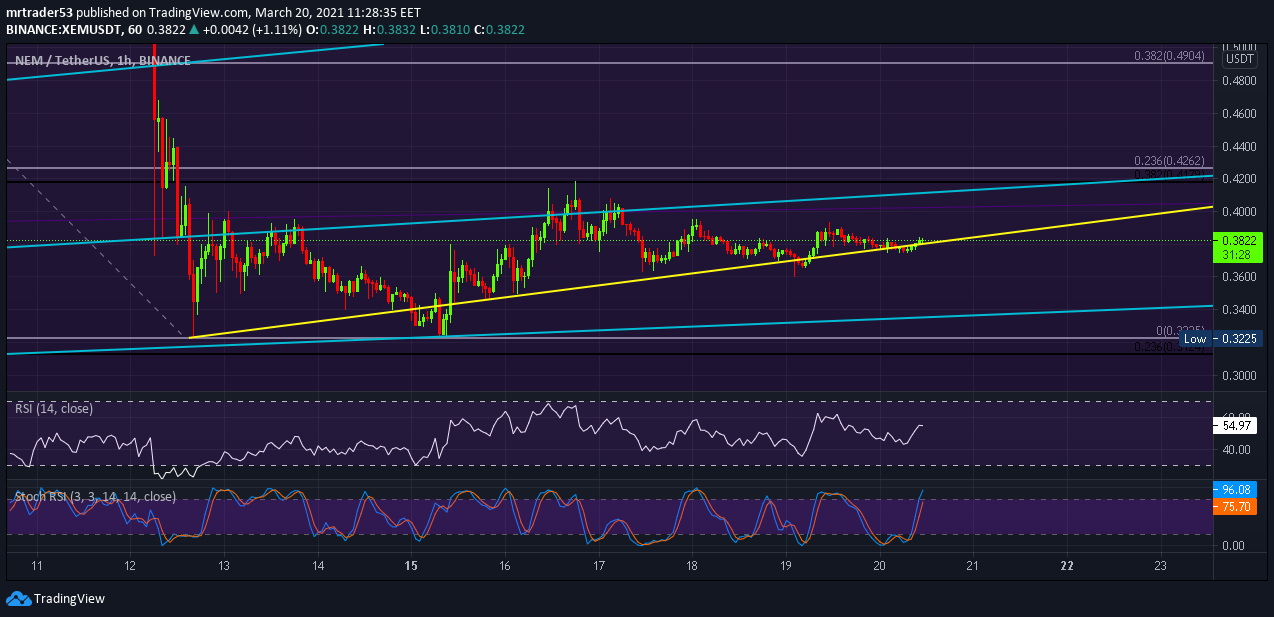This screenshot has height=617, width=1274.
Task: Click date 20 on the time axis
Action: click(880, 565)
